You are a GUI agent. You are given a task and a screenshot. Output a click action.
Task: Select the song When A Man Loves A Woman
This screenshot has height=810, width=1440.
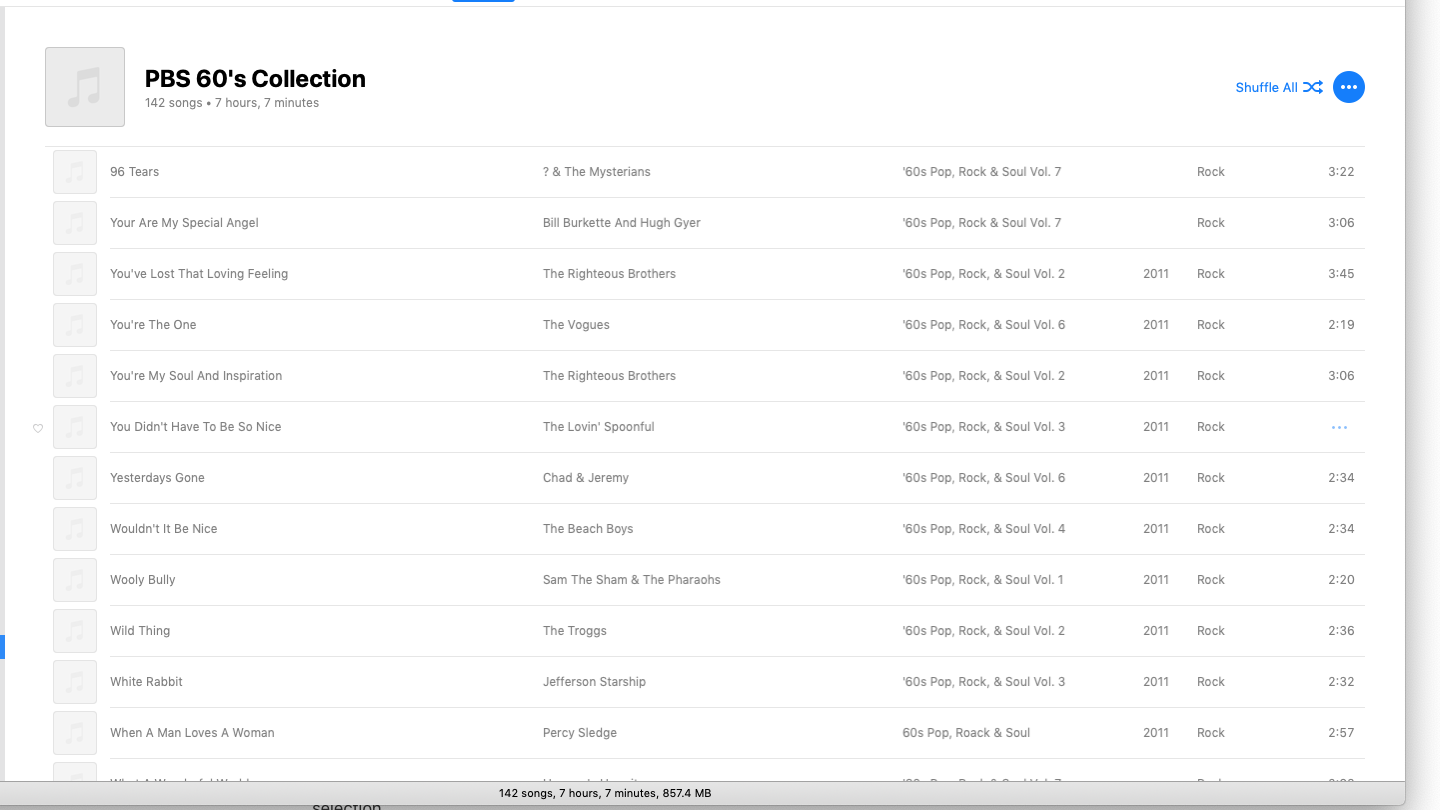point(192,733)
